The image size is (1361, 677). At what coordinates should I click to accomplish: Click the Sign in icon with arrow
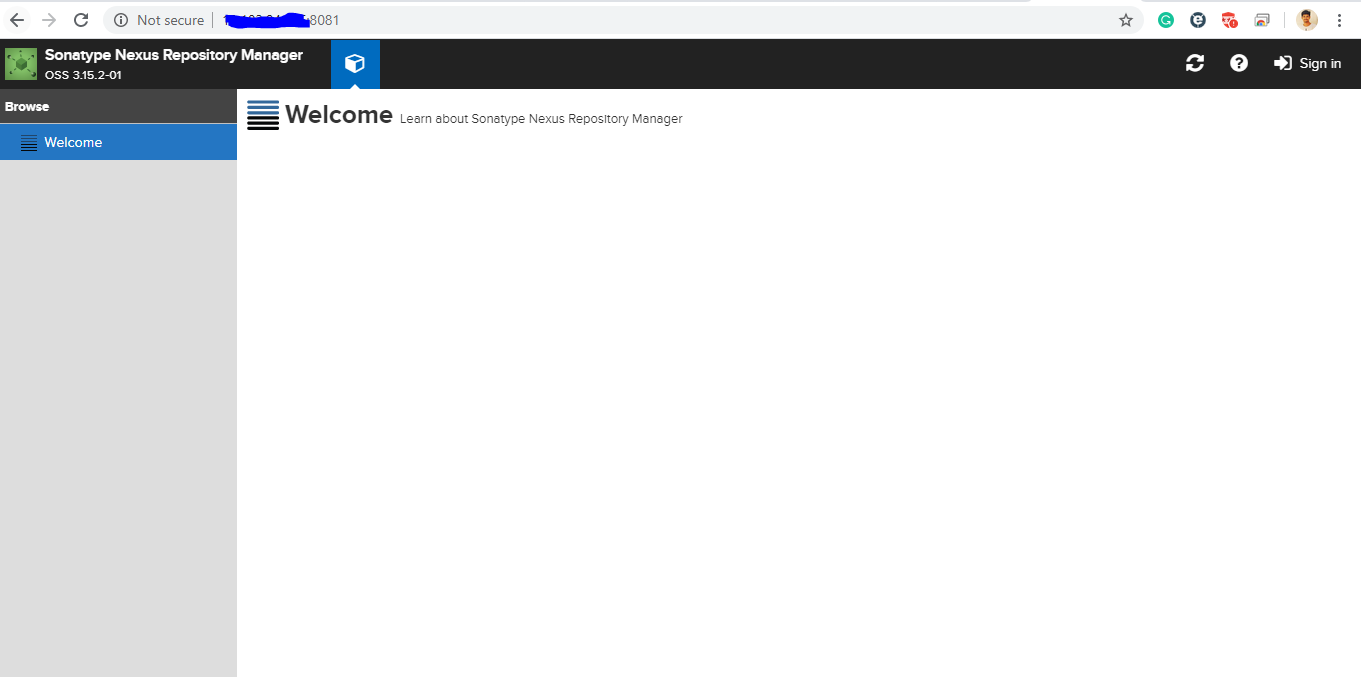tap(1283, 63)
